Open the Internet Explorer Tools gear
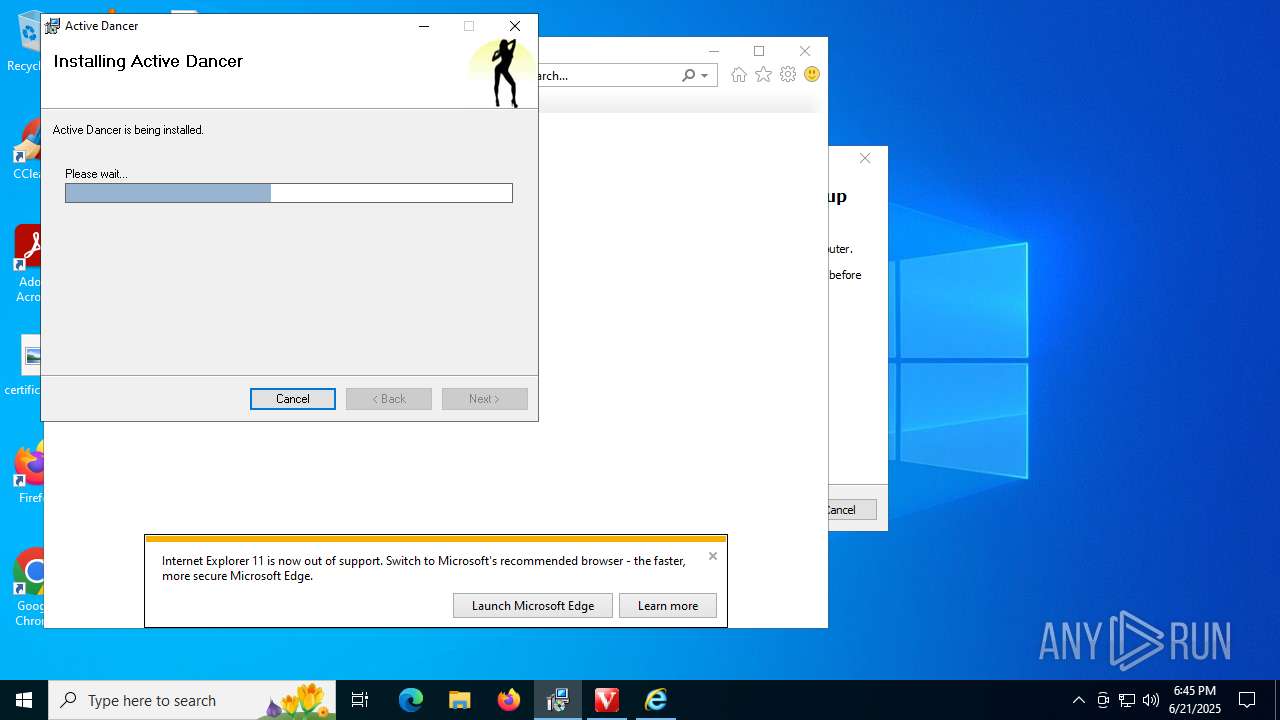 tap(788, 75)
